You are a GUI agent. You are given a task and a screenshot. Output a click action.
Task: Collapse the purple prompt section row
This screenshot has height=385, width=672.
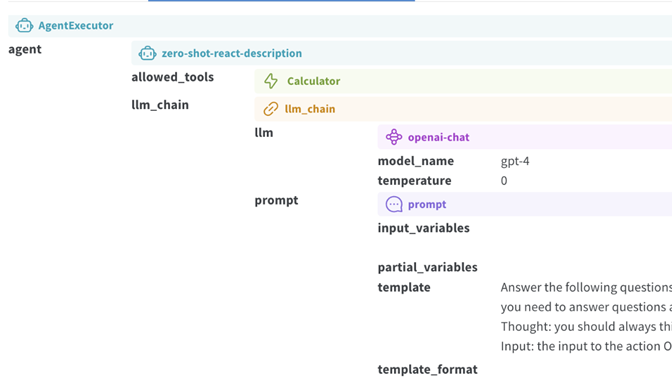coord(525,205)
